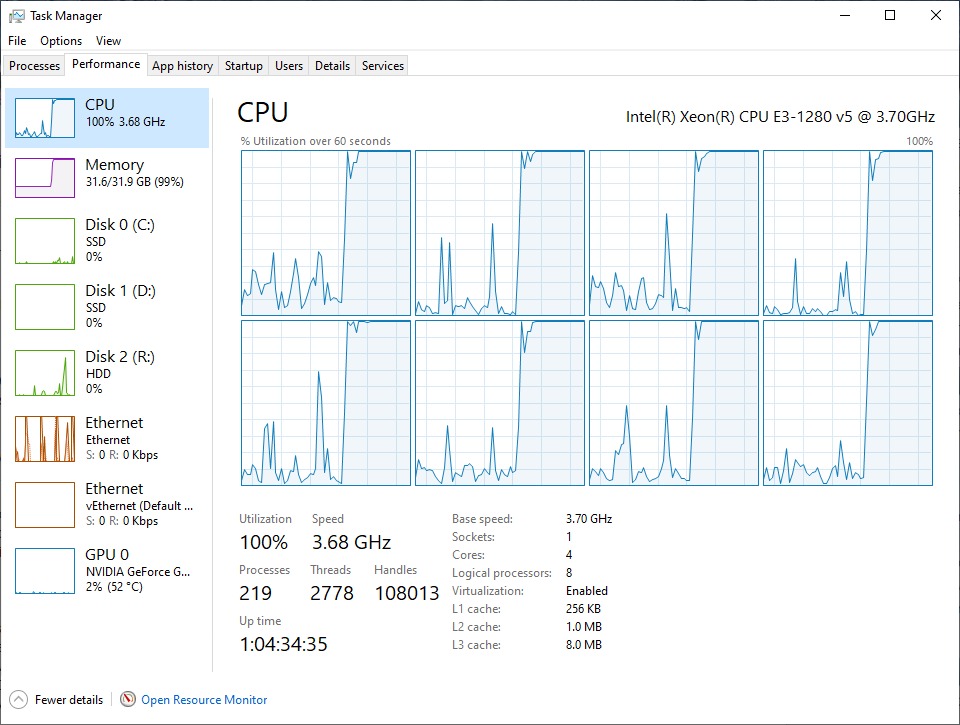Switch to the Processes tab

pyautogui.click(x=35, y=66)
